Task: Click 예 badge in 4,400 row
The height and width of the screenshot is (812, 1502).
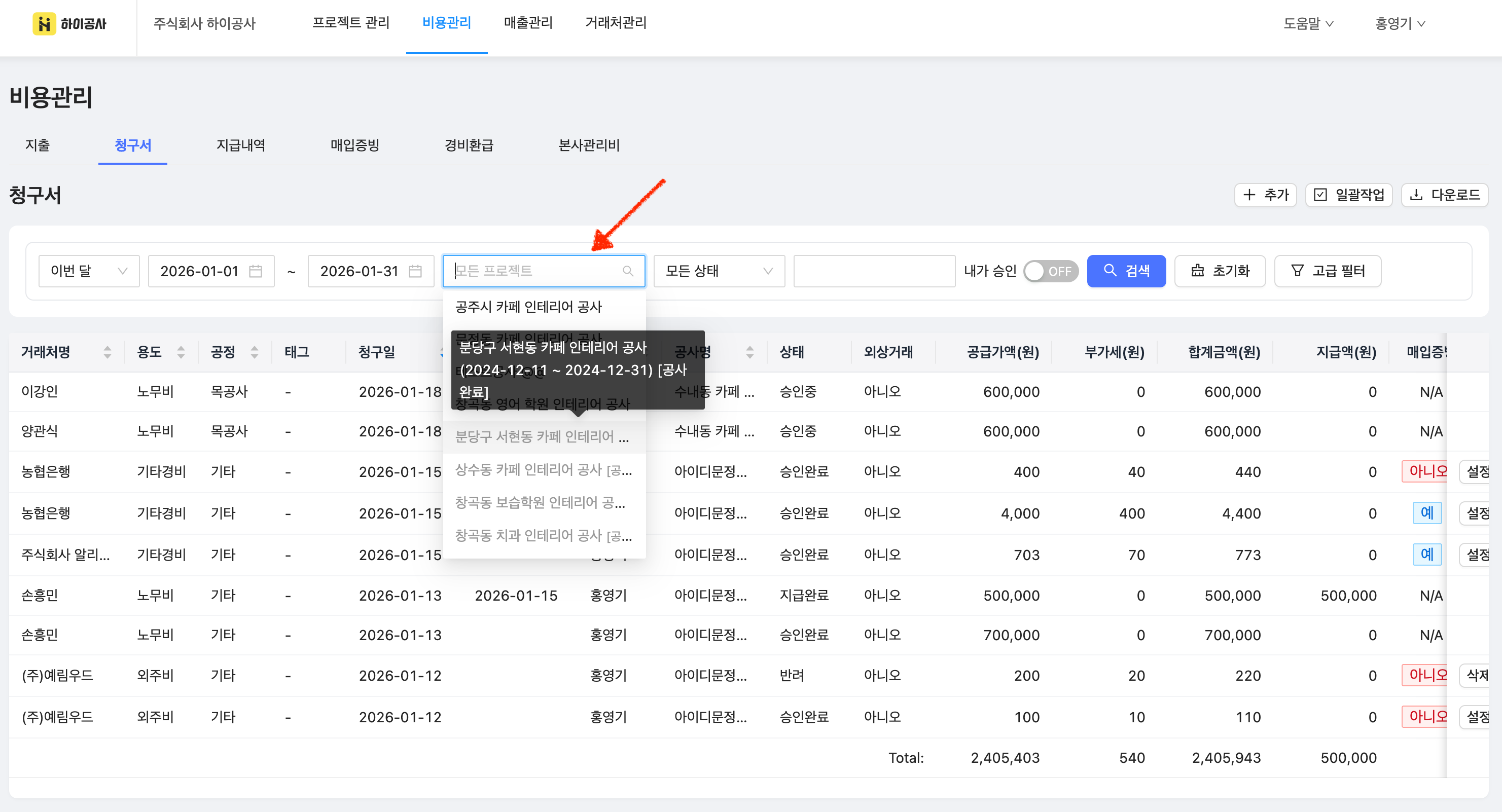Action: [1426, 513]
